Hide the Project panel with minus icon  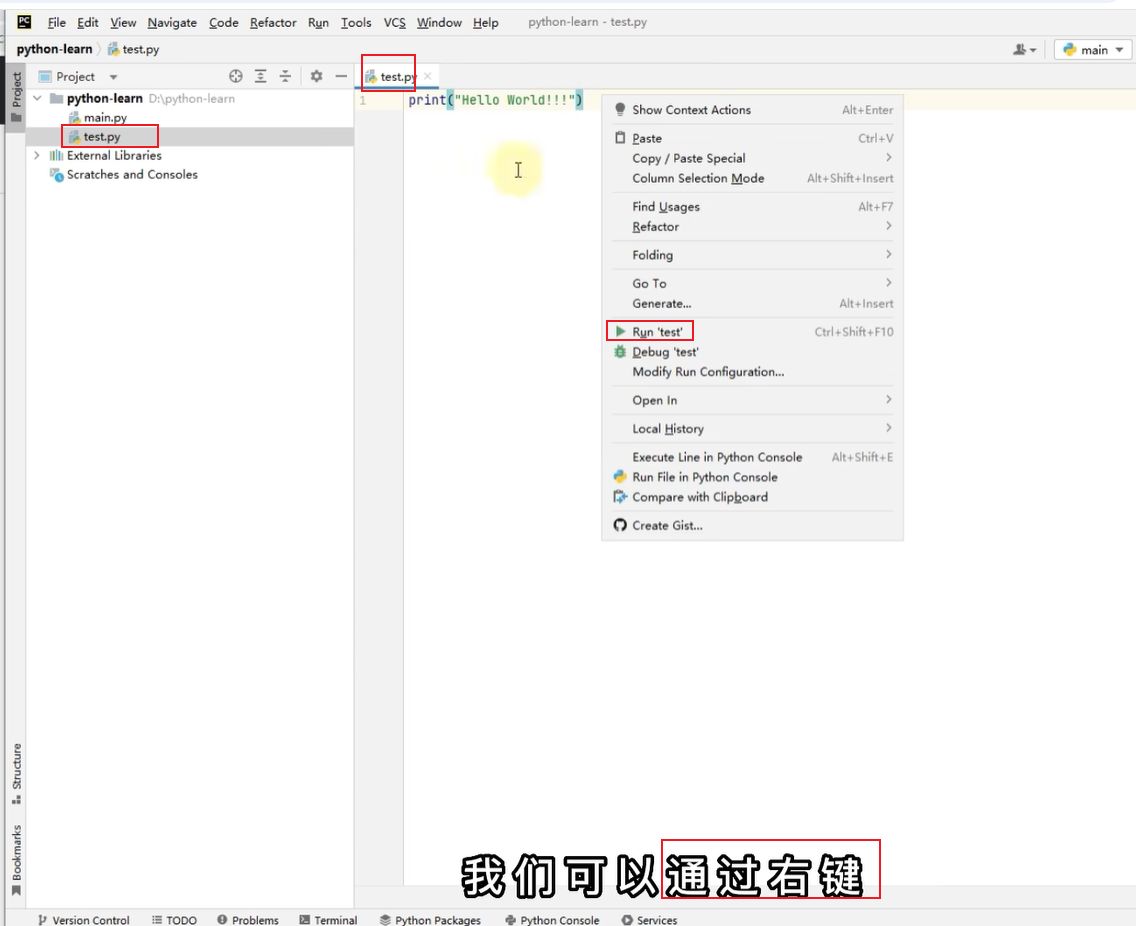coord(340,76)
